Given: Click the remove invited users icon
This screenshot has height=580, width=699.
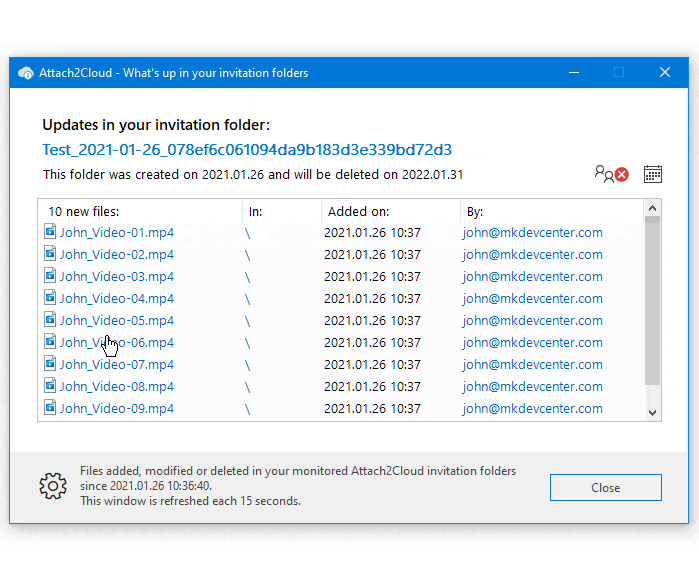Looking at the screenshot, I should click(611, 174).
